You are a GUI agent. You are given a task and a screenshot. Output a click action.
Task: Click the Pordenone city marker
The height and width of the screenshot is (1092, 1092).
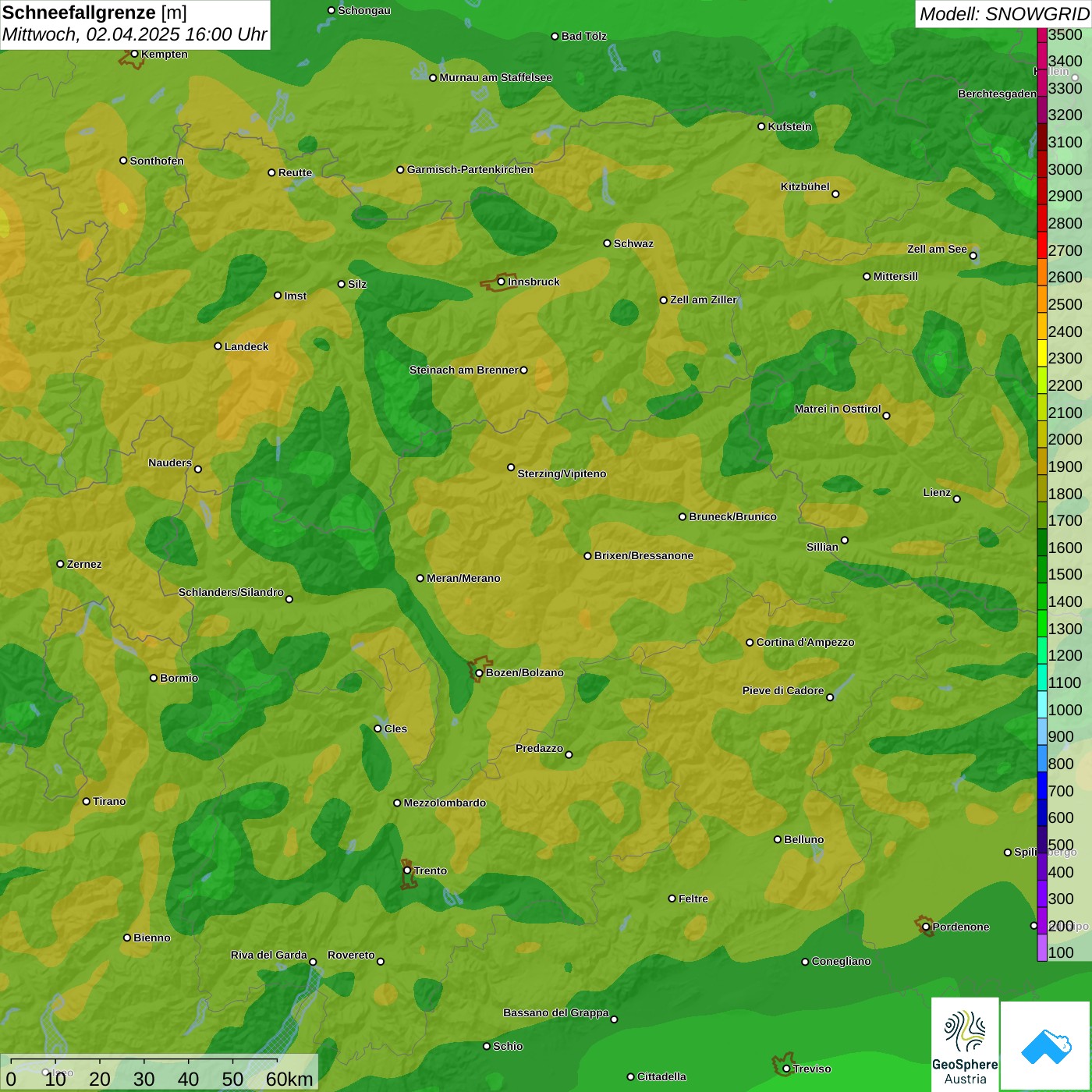[x=926, y=927]
